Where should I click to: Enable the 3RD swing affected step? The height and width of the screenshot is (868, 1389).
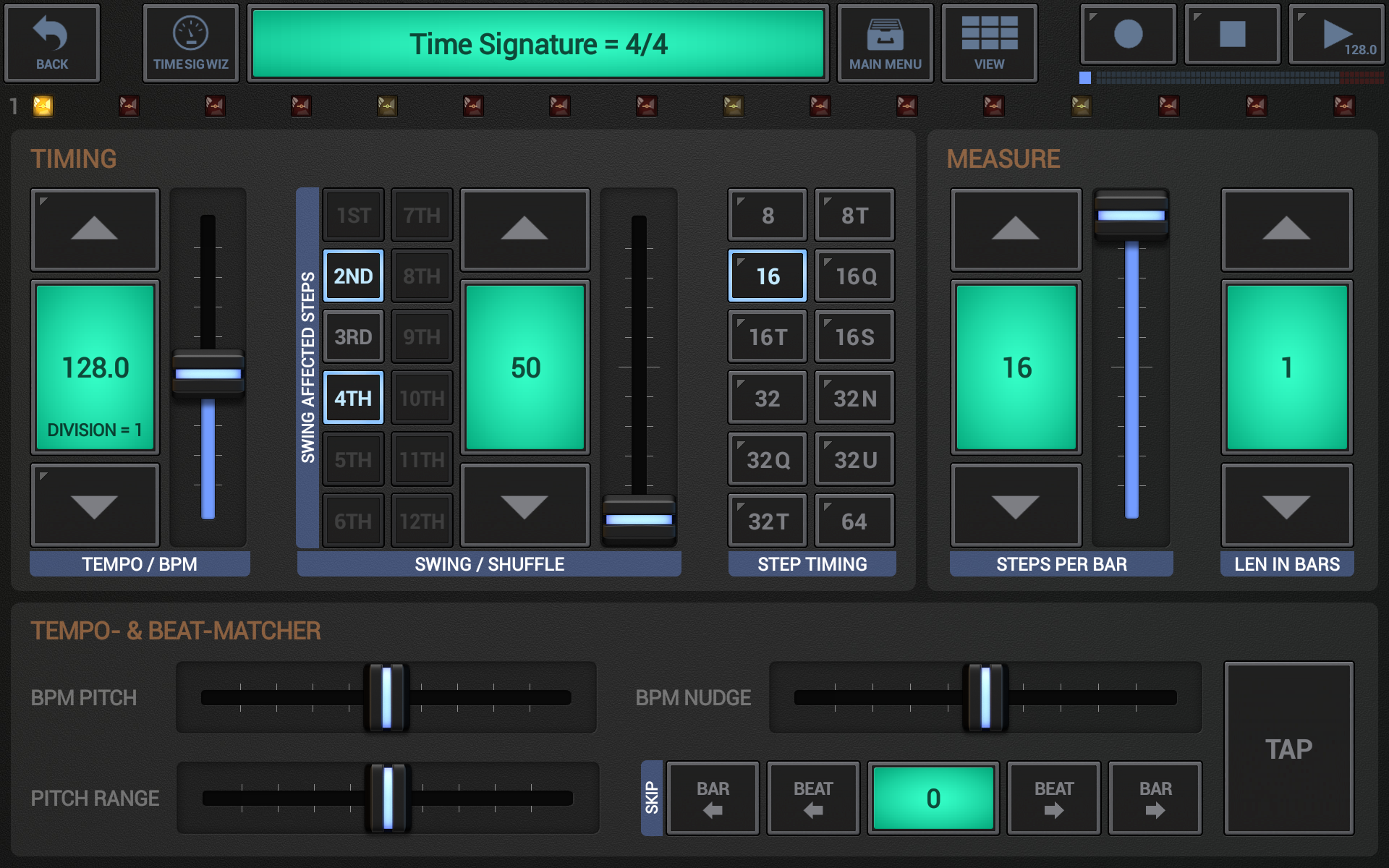(353, 337)
